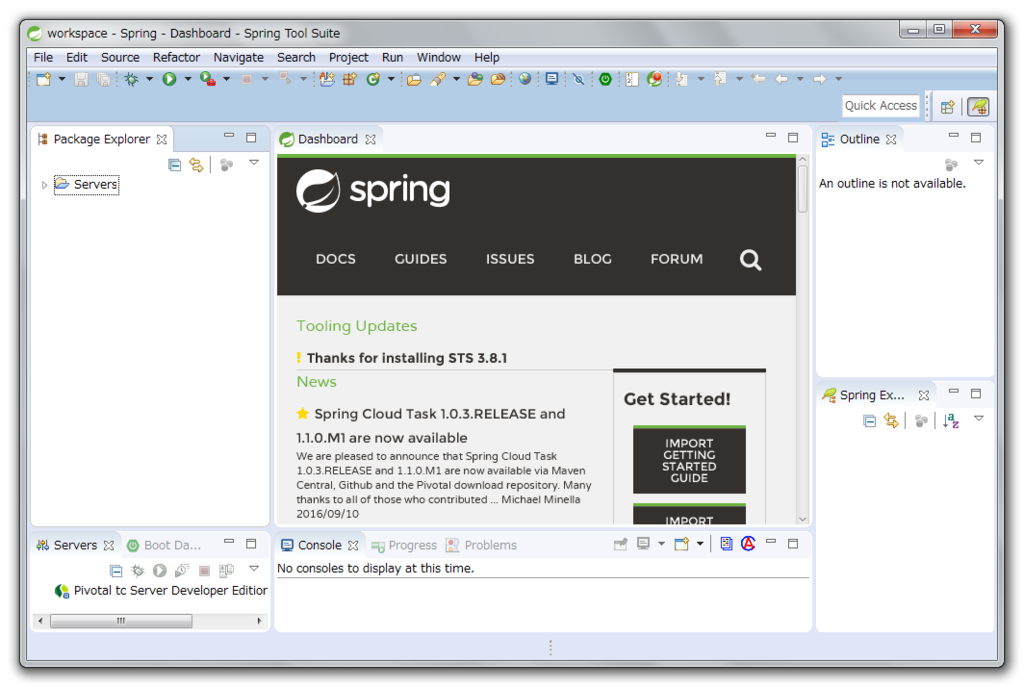1024x687 pixels.
Task: Open the Run with coverage dropdown arrow
Action: pos(227,79)
